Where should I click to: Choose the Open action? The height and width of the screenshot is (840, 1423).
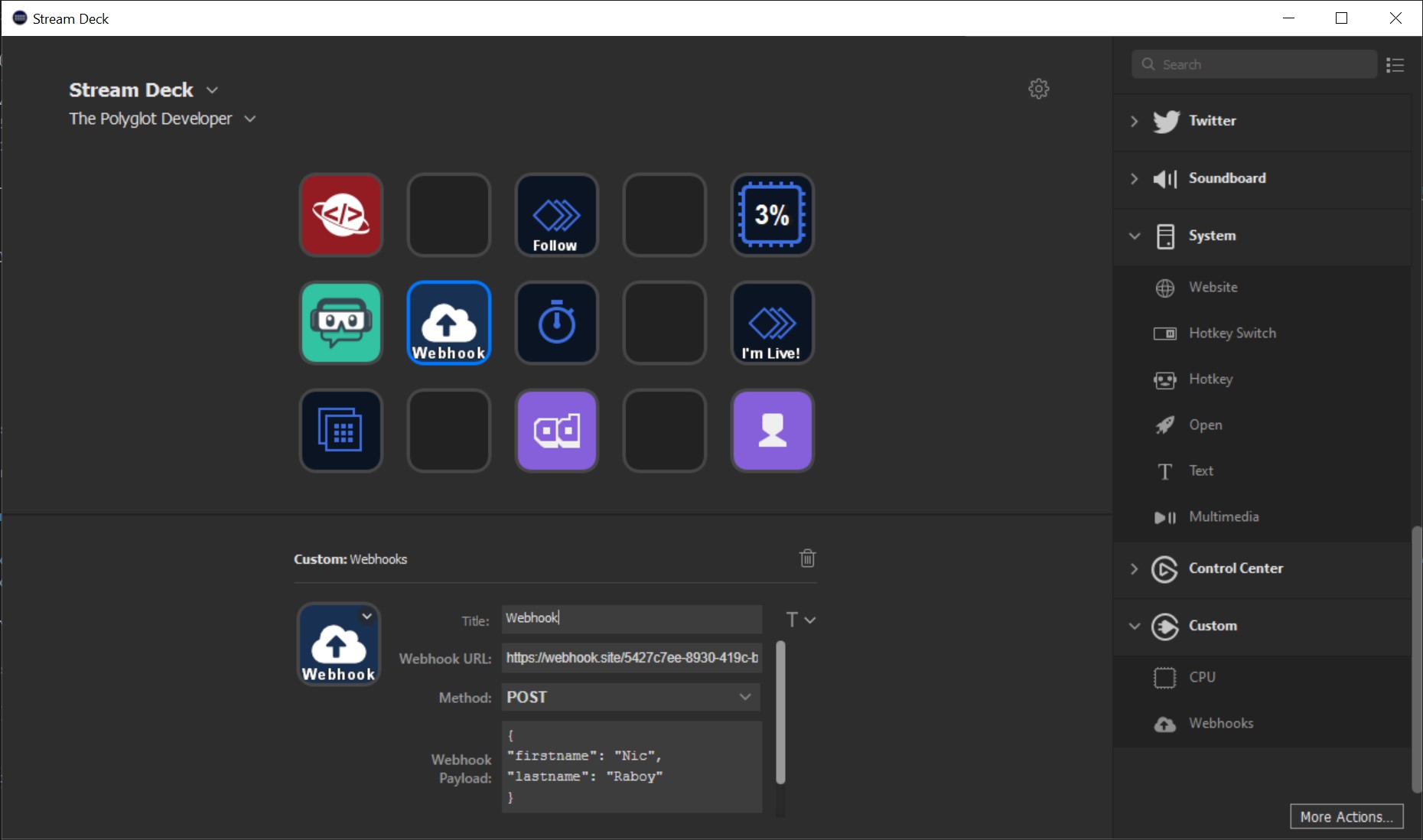1262,425
